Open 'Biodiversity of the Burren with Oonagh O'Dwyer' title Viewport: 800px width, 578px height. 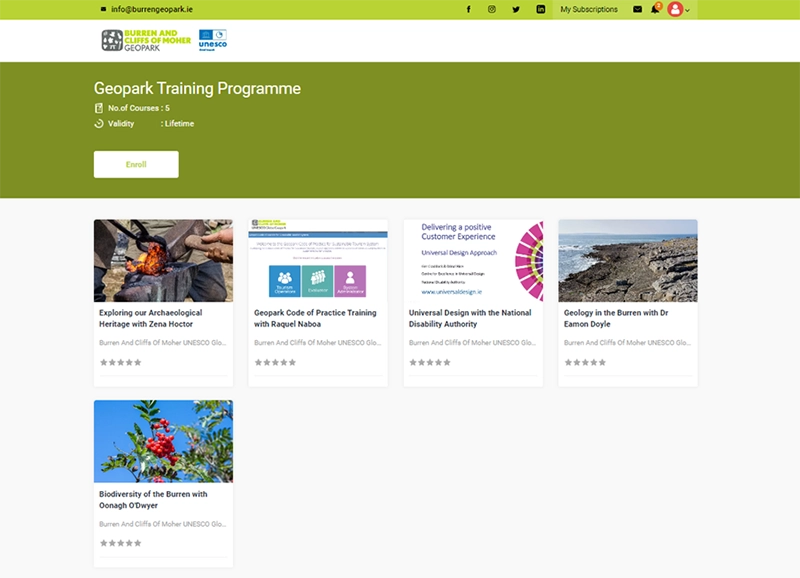pos(153,499)
